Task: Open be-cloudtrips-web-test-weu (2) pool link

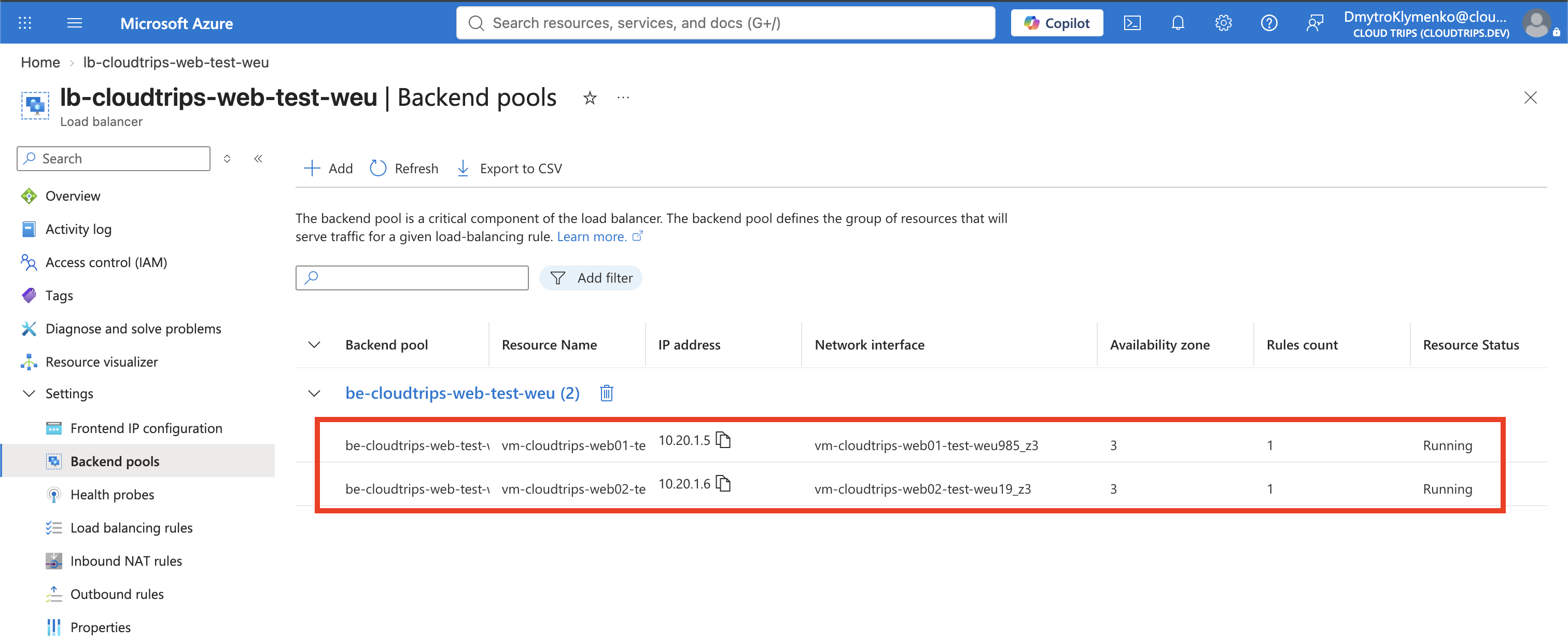Action: (462, 394)
